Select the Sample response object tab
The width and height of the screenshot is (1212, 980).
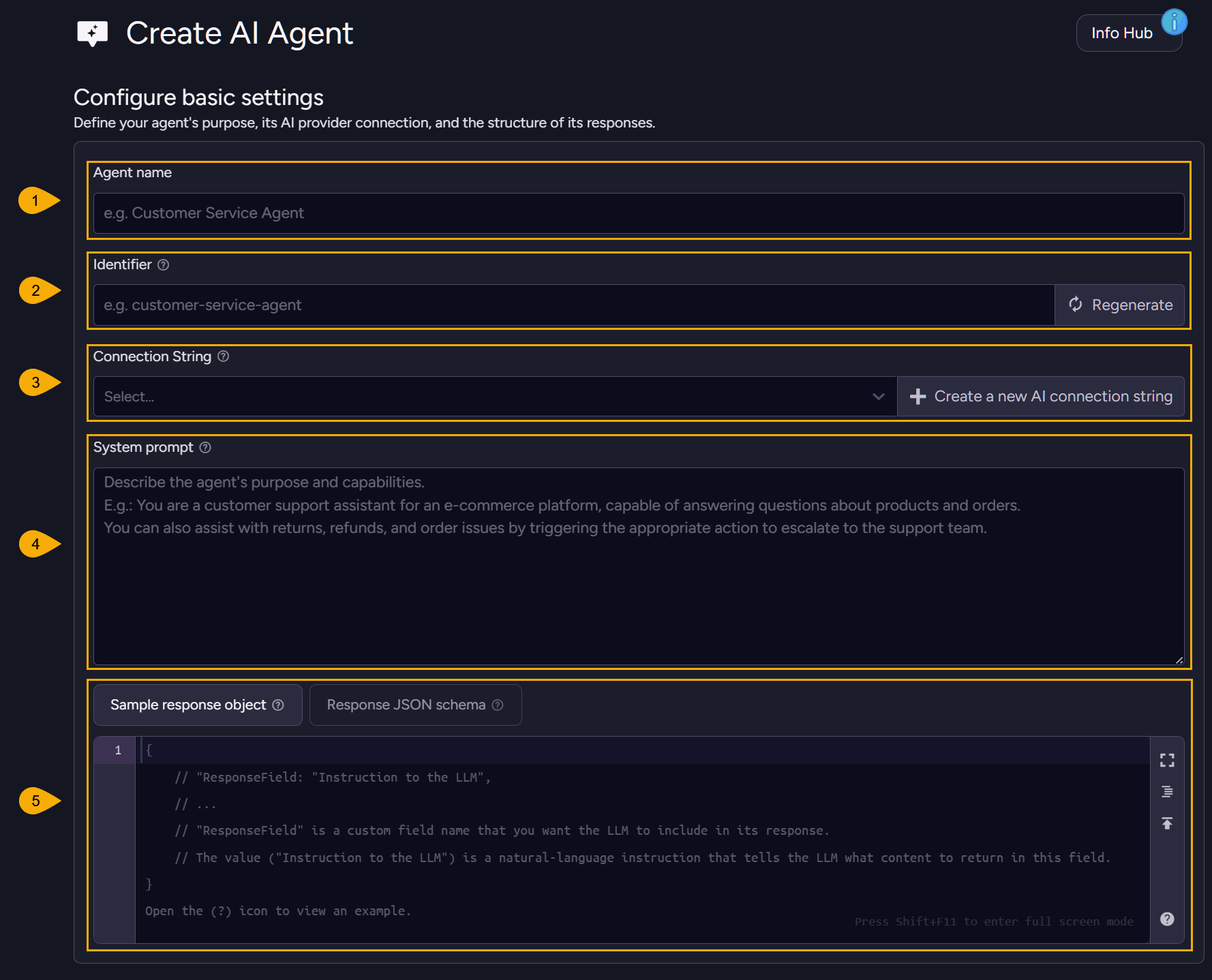point(198,705)
